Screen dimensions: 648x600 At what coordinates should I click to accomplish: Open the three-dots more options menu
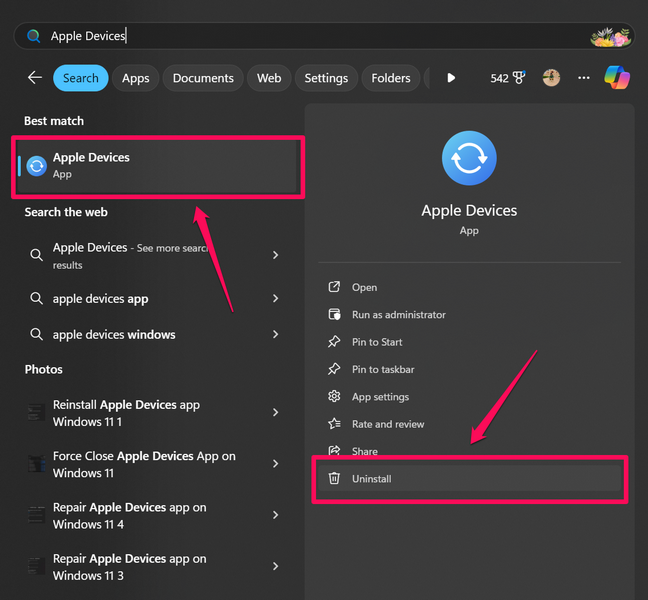[584, 78]
